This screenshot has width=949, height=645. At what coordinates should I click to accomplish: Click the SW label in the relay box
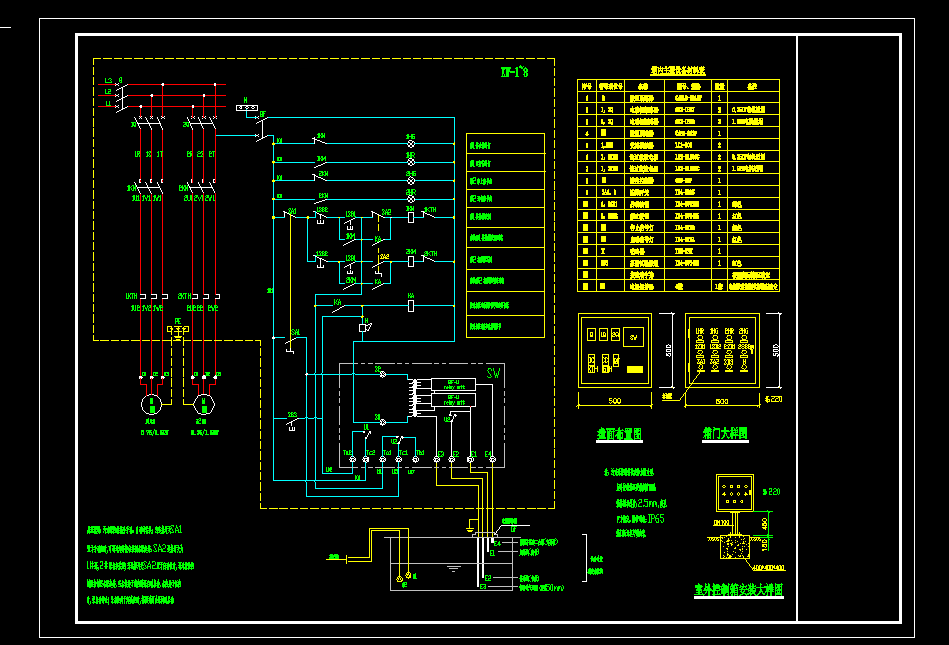point(493,373)
